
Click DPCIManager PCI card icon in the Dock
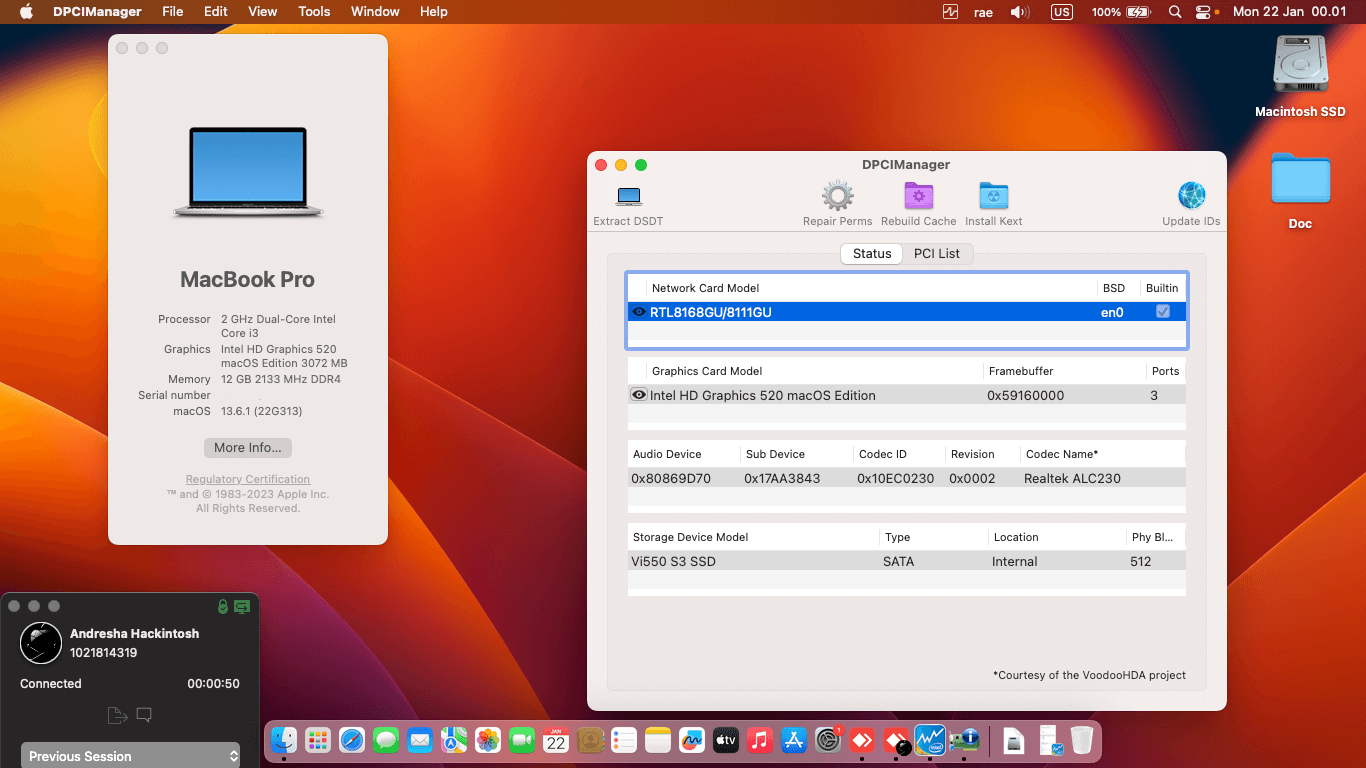pyautogui.click(x=964, y=740)
